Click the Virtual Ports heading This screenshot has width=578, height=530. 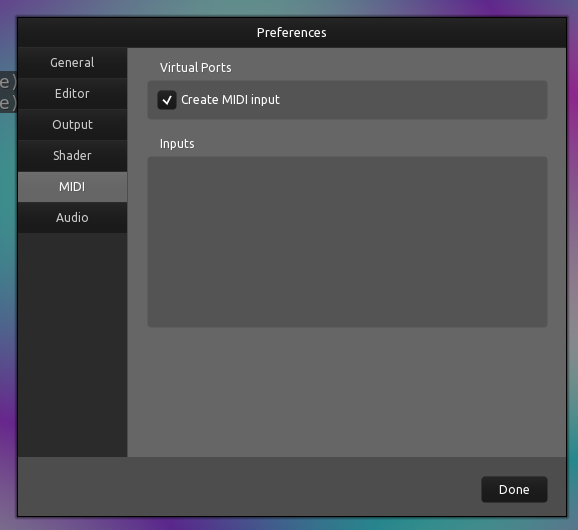coord(195,67)
